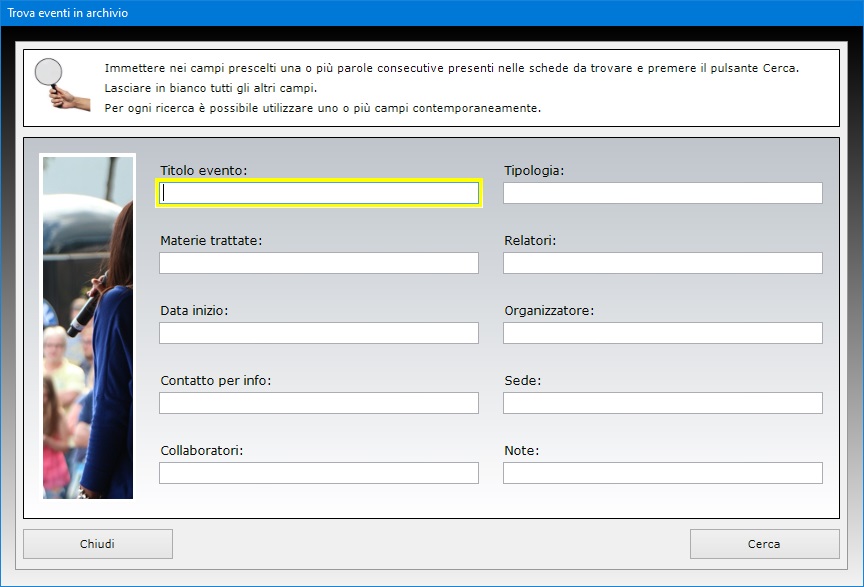Click the instruction text about Cerca
This screenshot has height=587, width=864.
pyautogui.click(x=451, y=68)
